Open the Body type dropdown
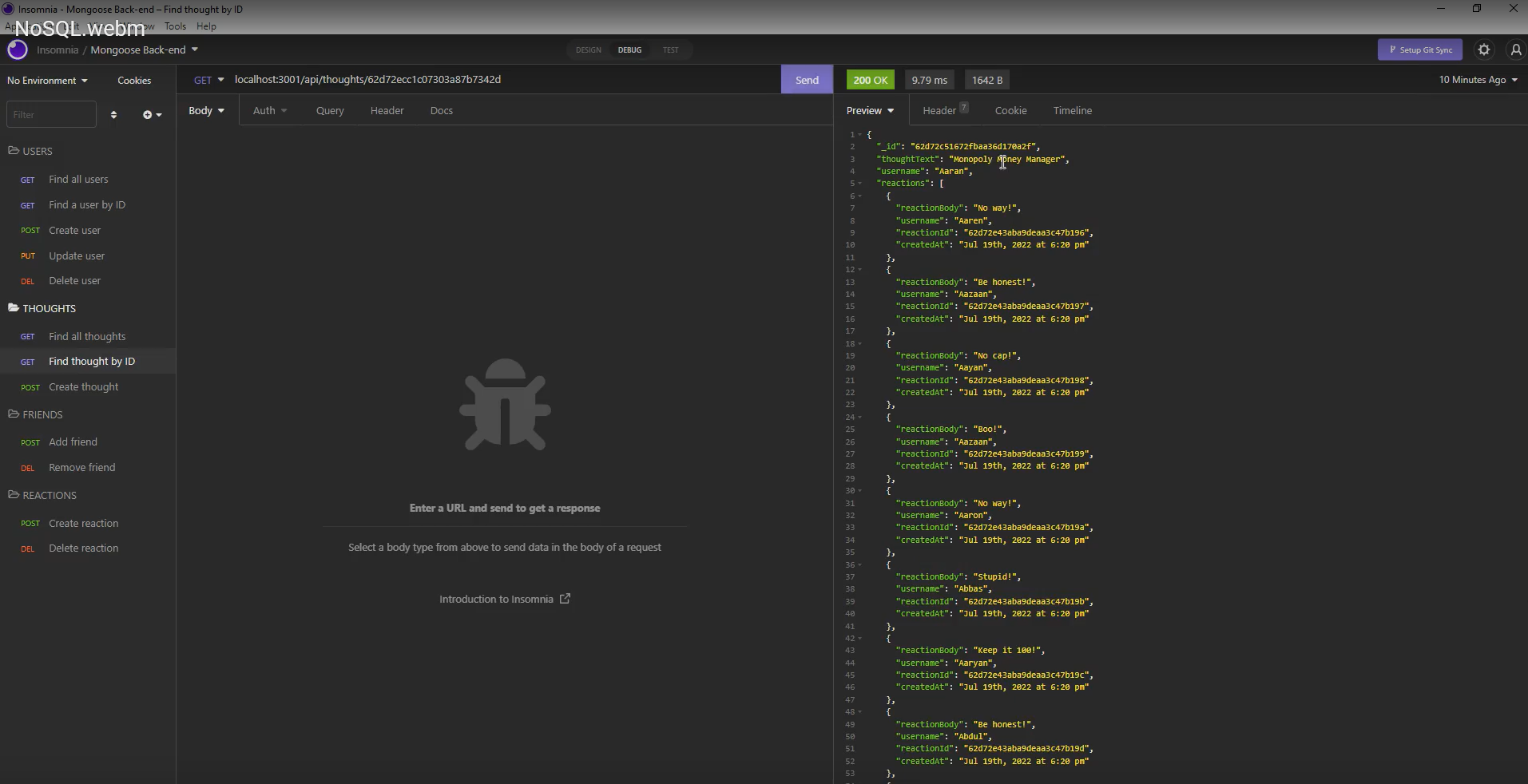This screenshot has height=784, width=1528. (x=206, y=110)
